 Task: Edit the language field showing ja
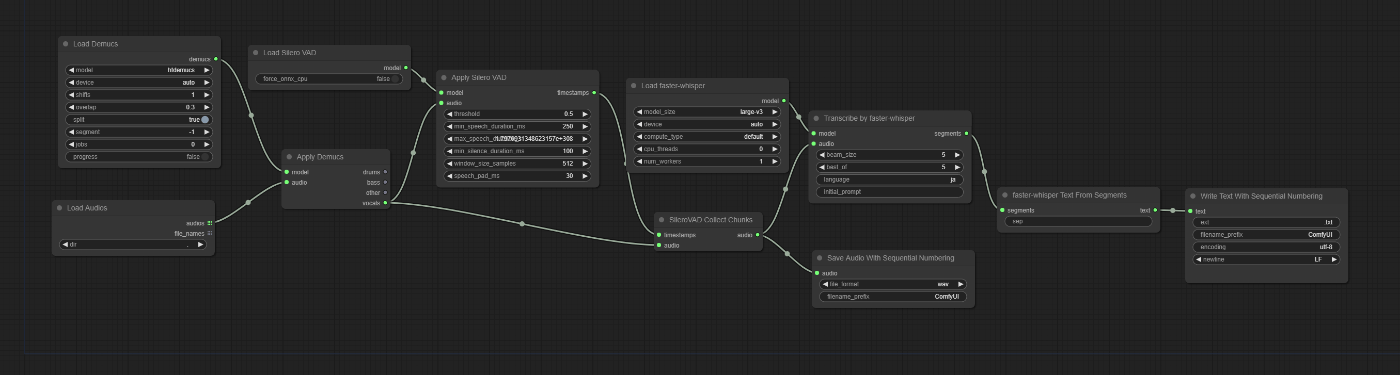point(891,179)
